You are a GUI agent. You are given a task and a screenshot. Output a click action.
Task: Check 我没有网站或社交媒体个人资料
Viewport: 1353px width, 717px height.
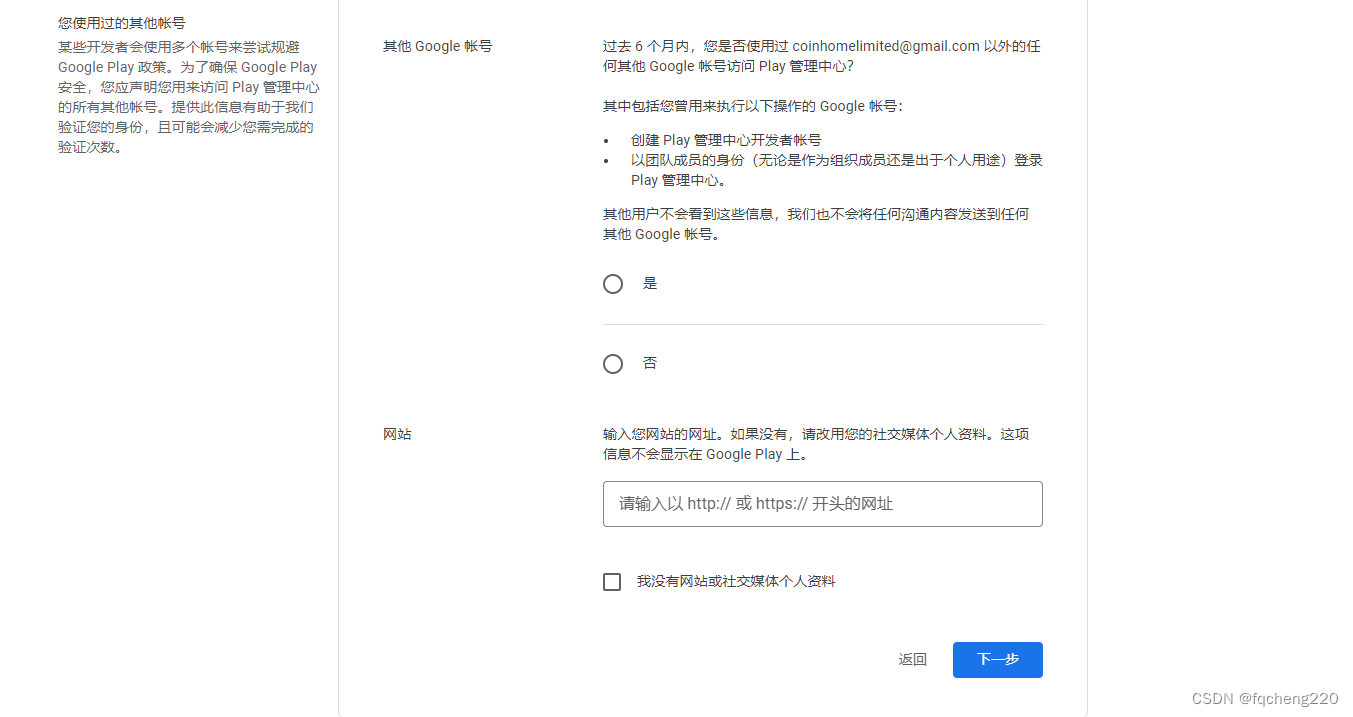(611, 581)
